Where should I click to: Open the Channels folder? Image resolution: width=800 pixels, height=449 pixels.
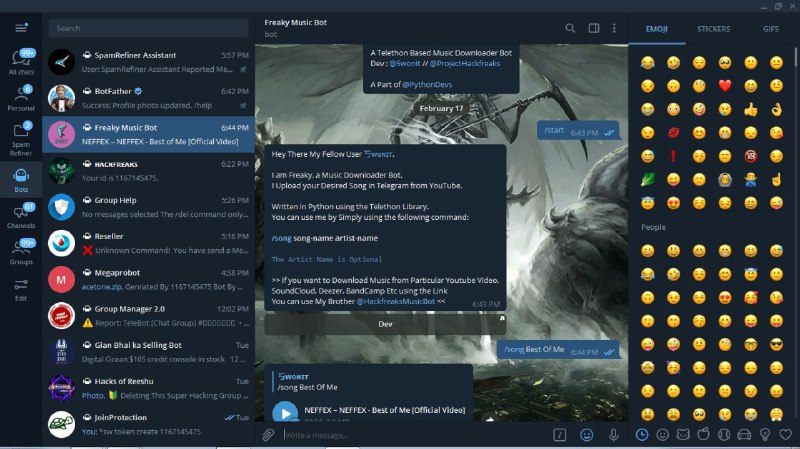click(21, 215)
